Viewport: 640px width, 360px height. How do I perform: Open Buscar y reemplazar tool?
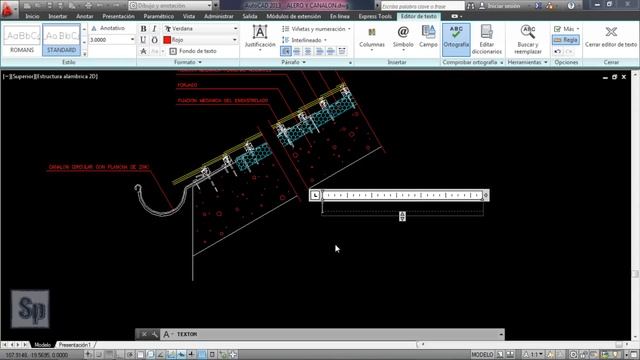(x=528, y=39)
